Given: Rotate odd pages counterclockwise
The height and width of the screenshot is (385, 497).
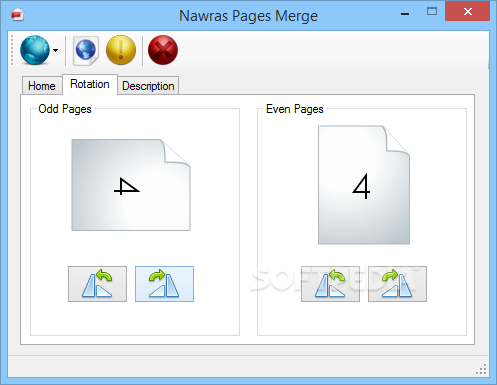Looking at the screenshot, I should 97,284.
